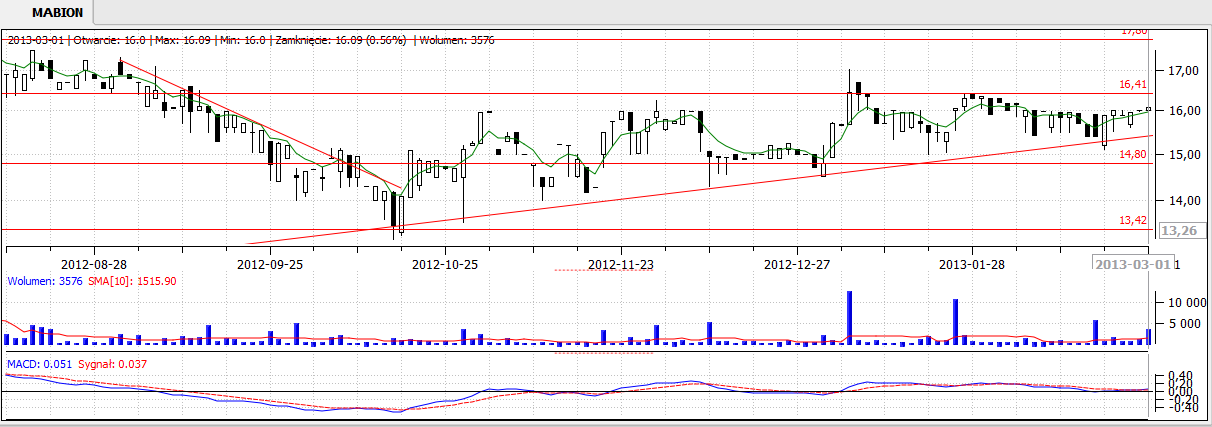This screenshot has height=427, width=1212.
Task: Click the 2012-09-25 date axis label
Action: (270, 265)
